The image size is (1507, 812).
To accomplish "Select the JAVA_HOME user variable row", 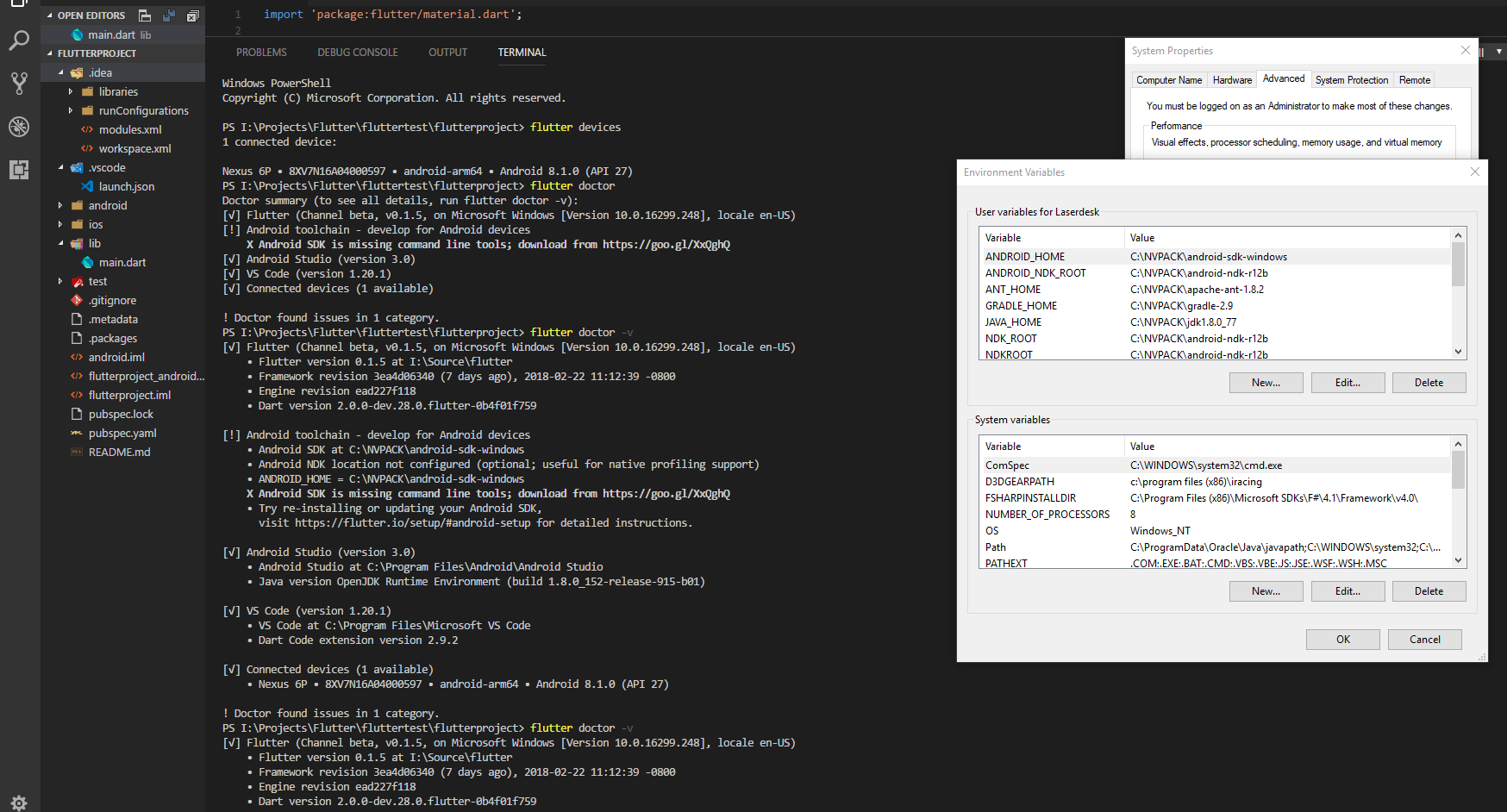I will (x=1215, y=322).
